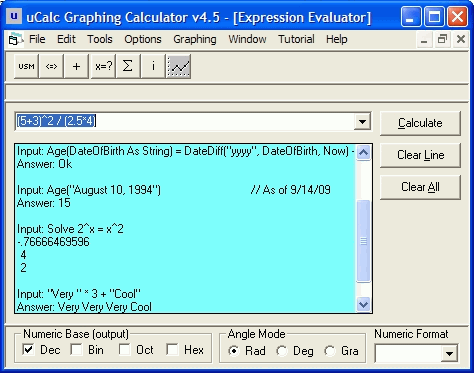Click the output pane vertical scrollbar thumb
Image resolution: width=474 pixels, height=373 pixels.
[x=363, y=241]
